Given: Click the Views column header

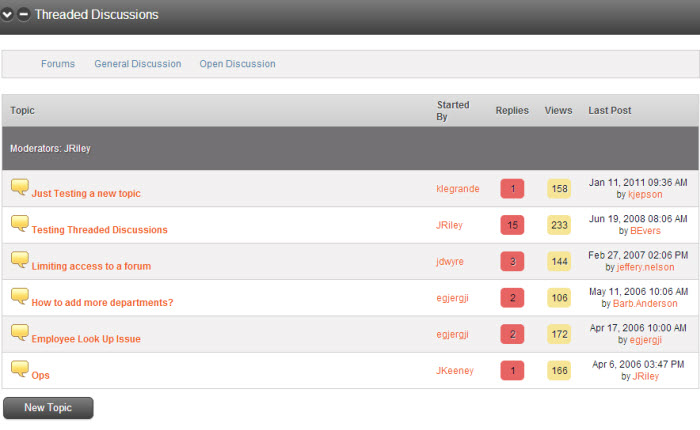Looking at the screenshot, I should [x=558, y=110].
